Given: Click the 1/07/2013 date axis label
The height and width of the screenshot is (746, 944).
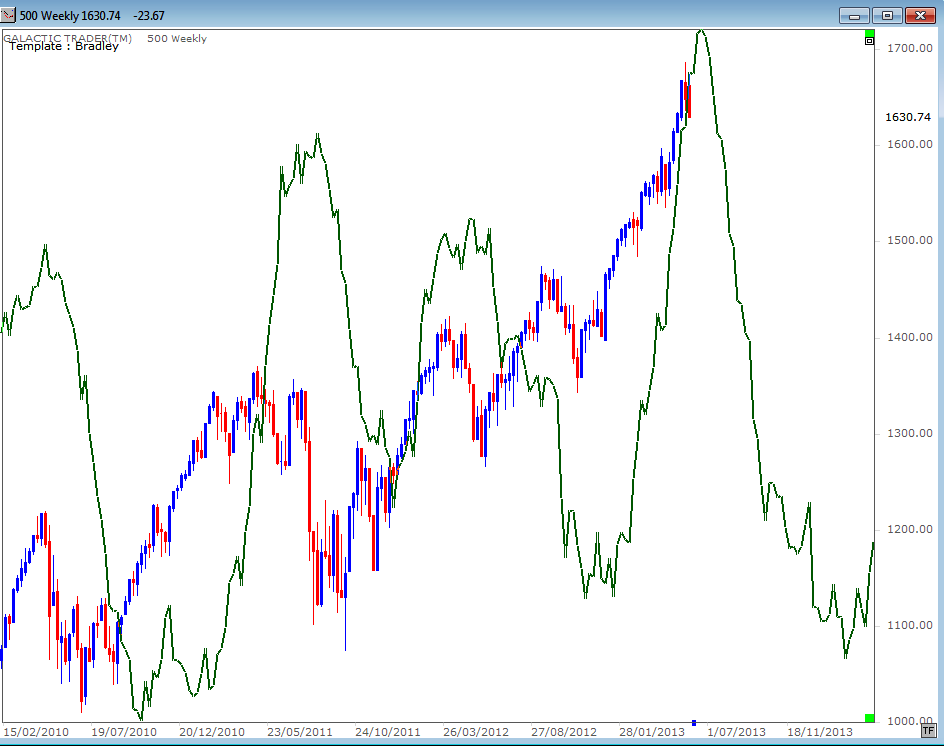Looking at the screenshot, I should point(736,732).
